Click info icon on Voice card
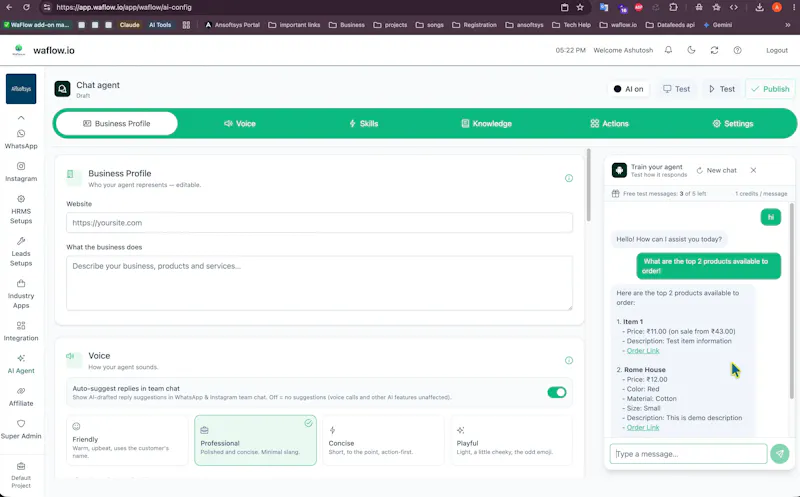The width and height of the screenshot is (800, 497). point(569,360)
